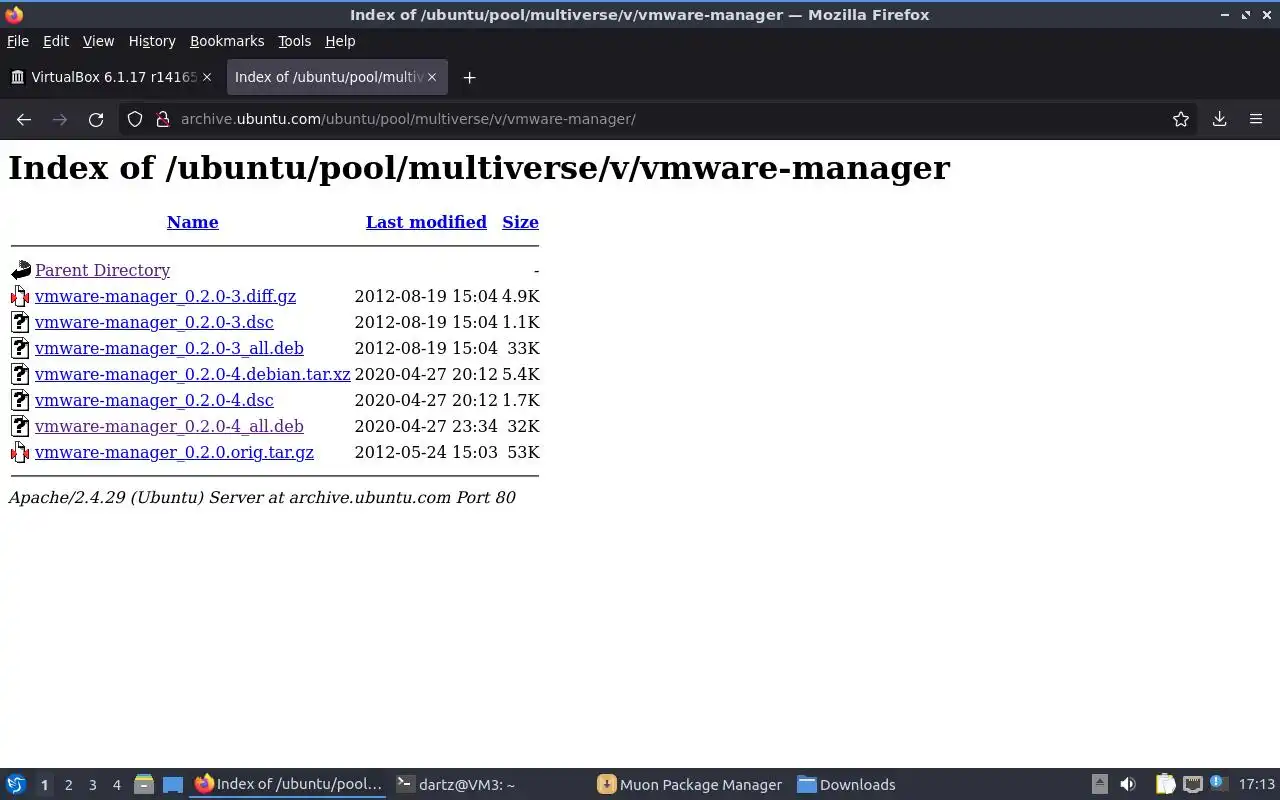Click the Parent Directory folder icon
This screenshot has height=800, width=1280.
click(21, 270)
